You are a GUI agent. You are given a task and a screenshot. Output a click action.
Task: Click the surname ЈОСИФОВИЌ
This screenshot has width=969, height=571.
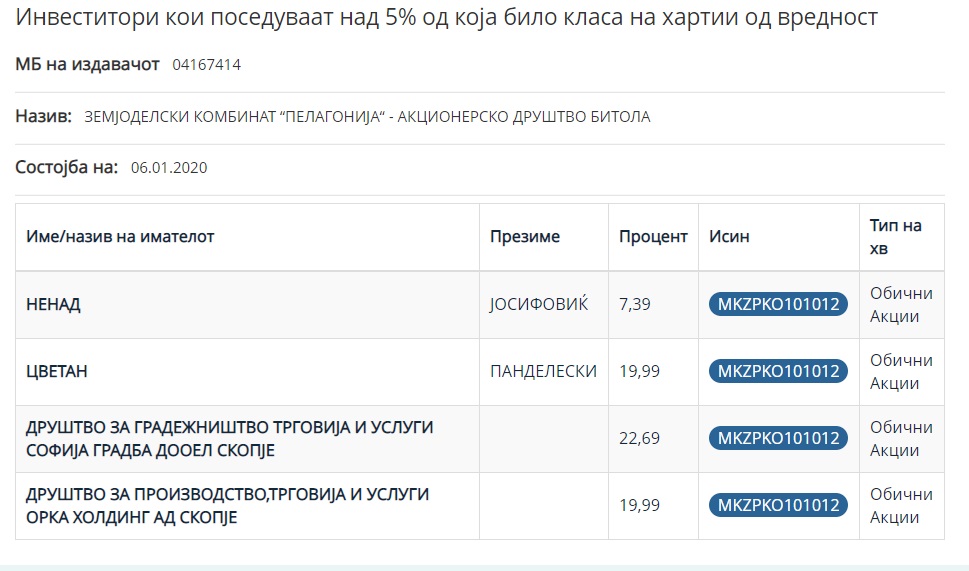pos(539,304)
